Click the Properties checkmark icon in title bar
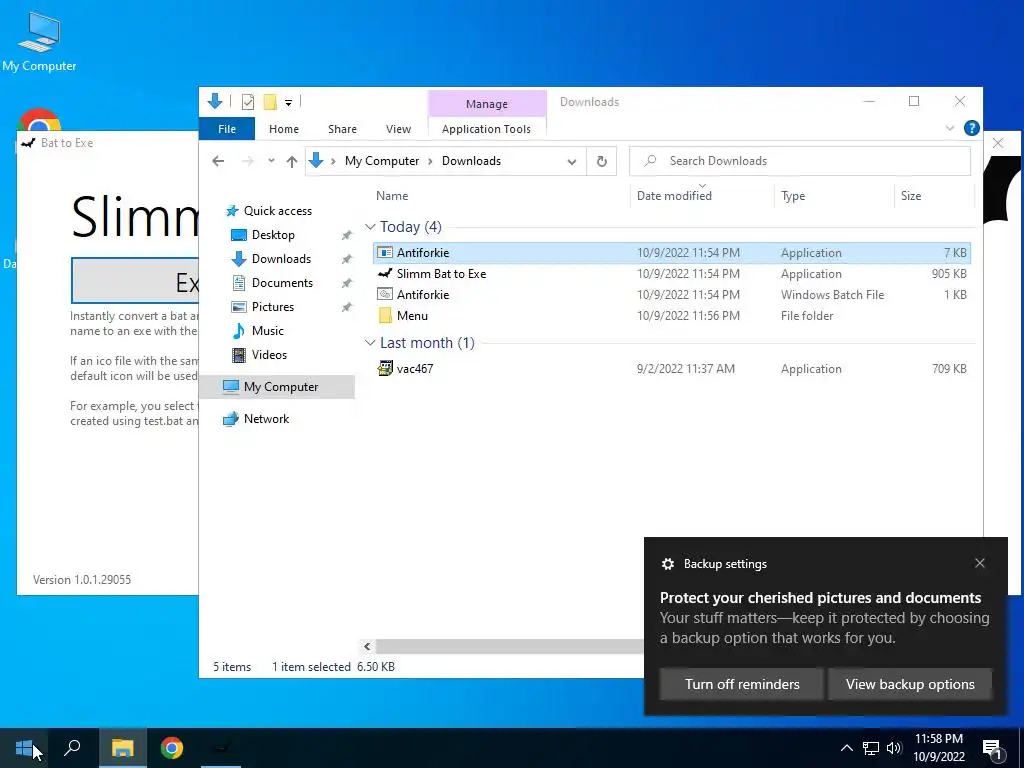 click(x=248, y=102)
